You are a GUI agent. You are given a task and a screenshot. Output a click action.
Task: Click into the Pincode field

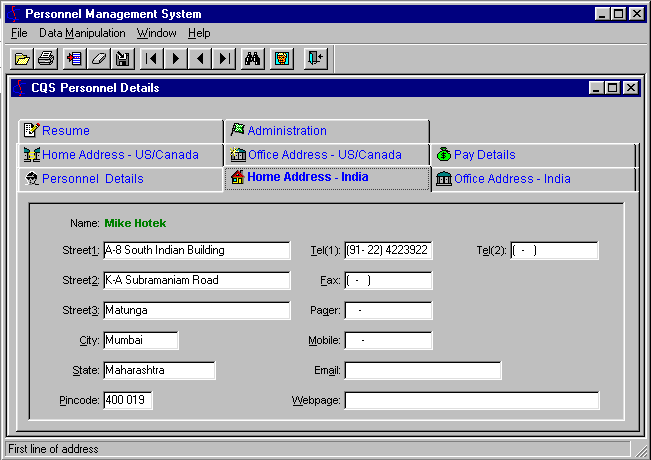pyautogui.click(x=127, y=401)
